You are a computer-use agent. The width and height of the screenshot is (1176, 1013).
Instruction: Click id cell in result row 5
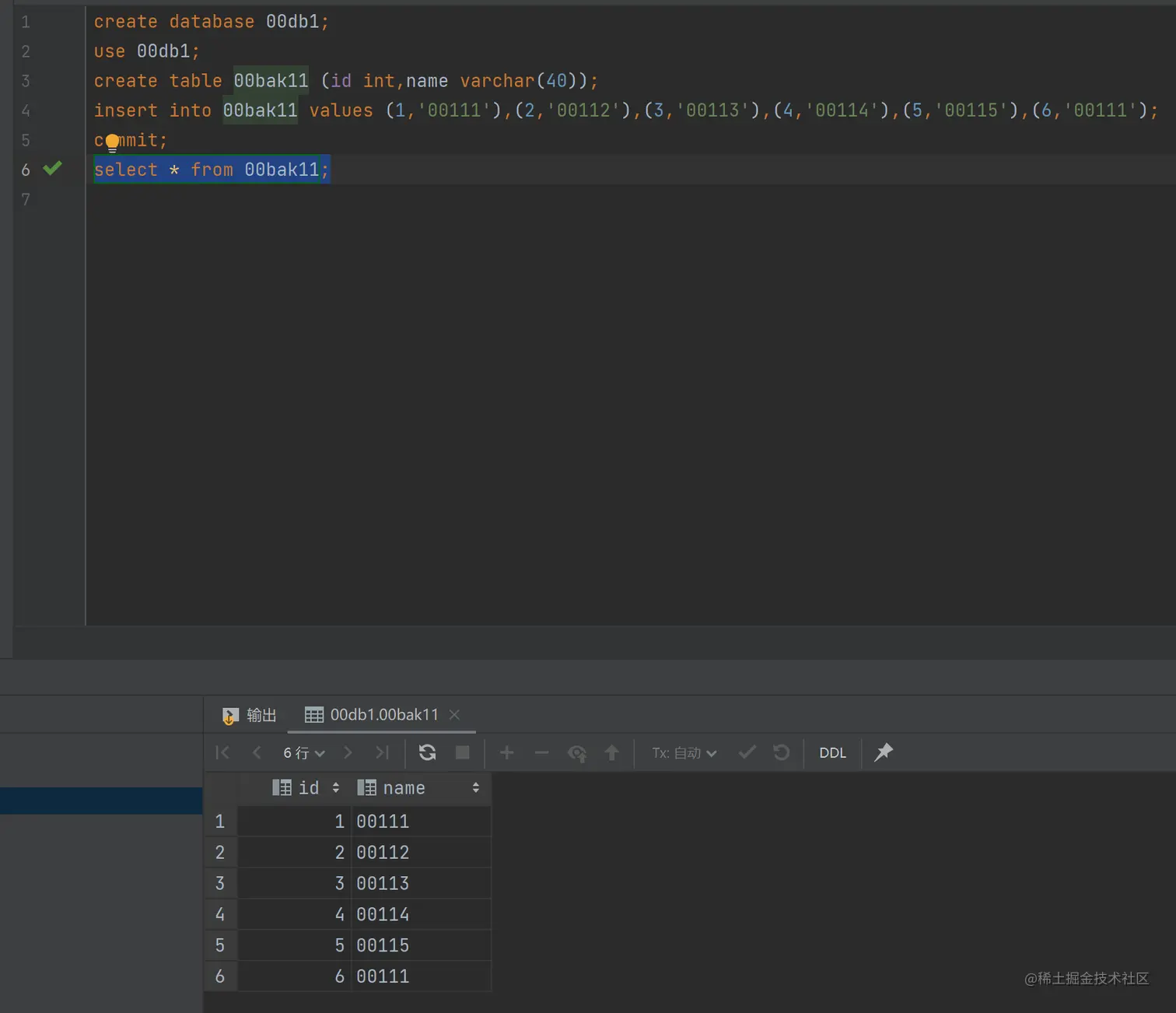[x=295, y=945]
